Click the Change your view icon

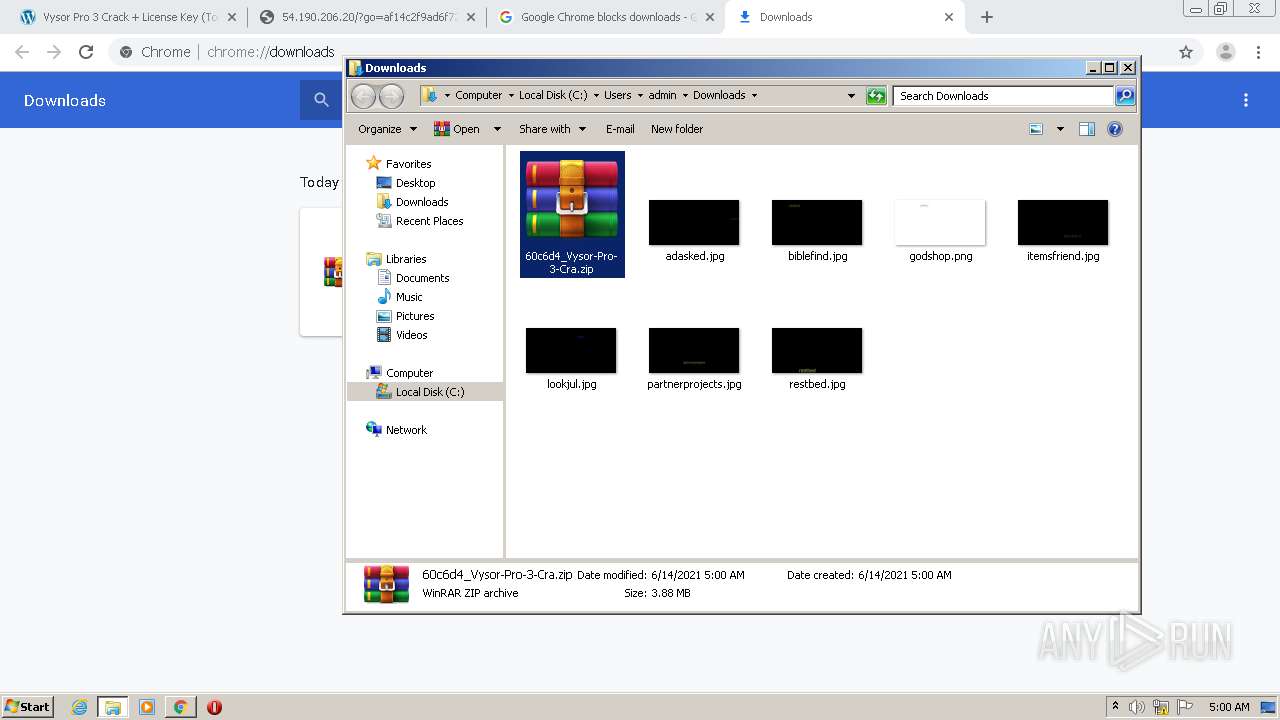pyautogui.click(x=1036, y=129)
